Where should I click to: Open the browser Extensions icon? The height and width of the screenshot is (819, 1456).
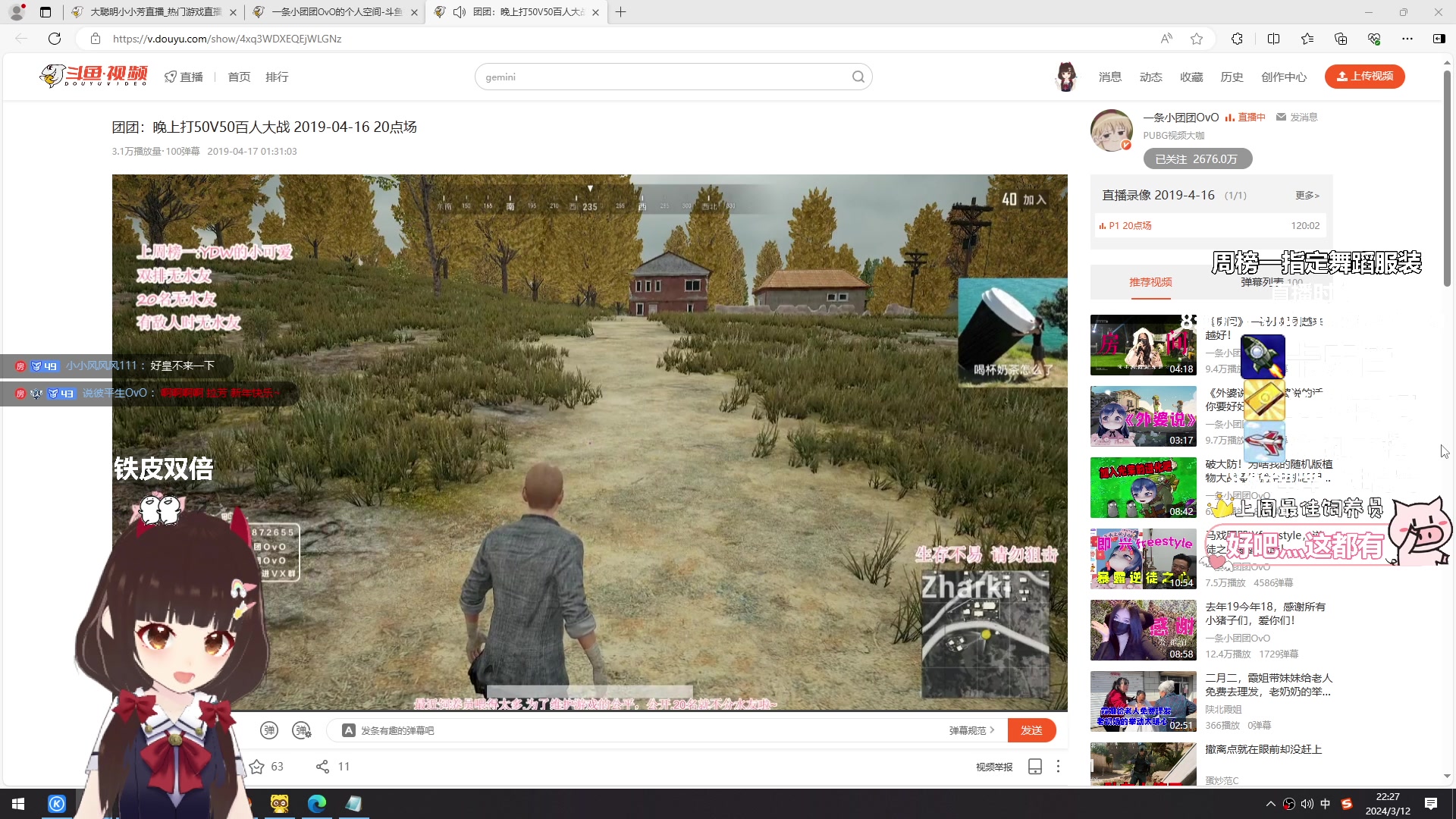click(x=1237, y=39)
